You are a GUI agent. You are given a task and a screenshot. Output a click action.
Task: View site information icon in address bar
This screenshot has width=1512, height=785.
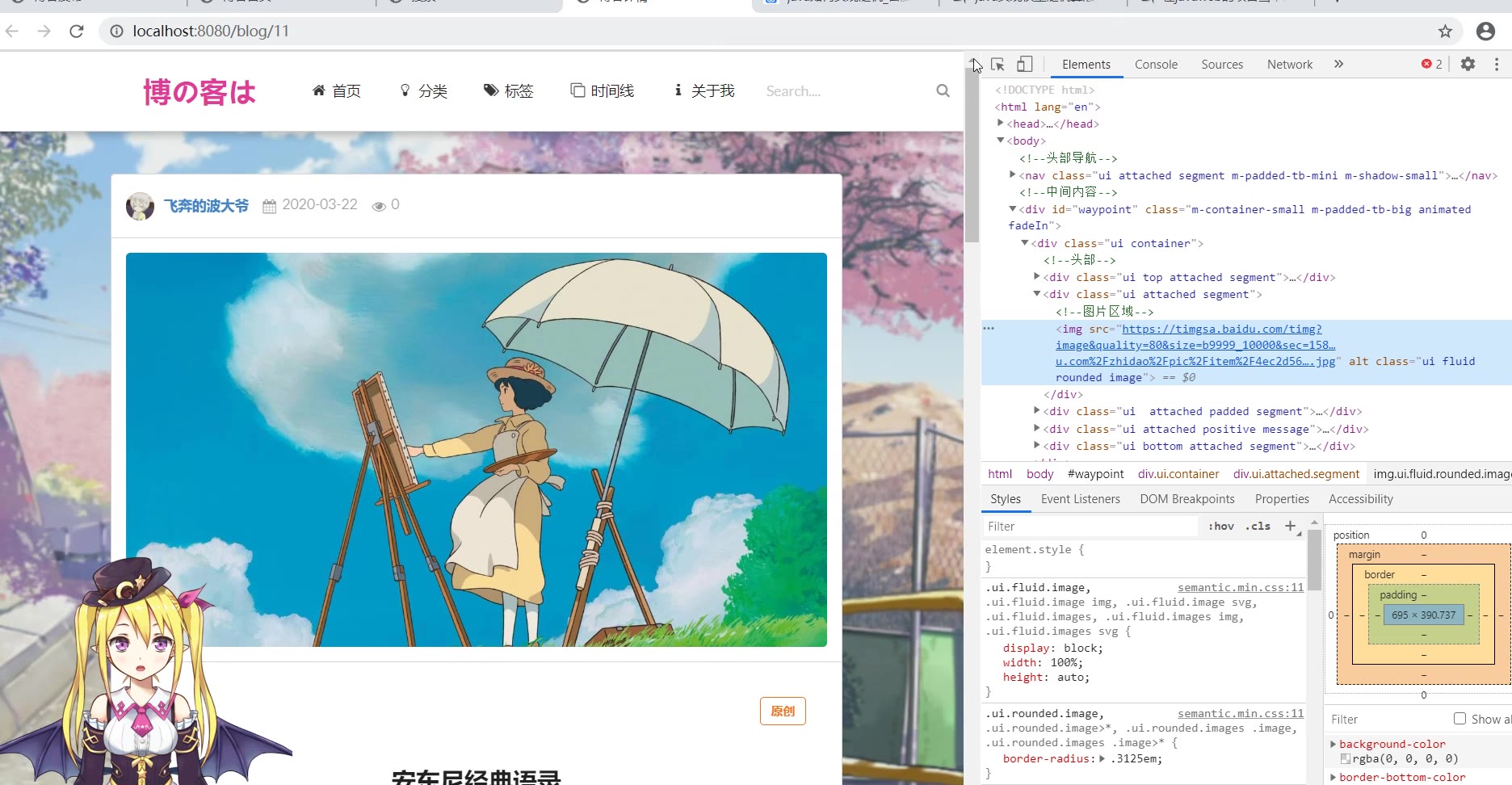point(116,31)
